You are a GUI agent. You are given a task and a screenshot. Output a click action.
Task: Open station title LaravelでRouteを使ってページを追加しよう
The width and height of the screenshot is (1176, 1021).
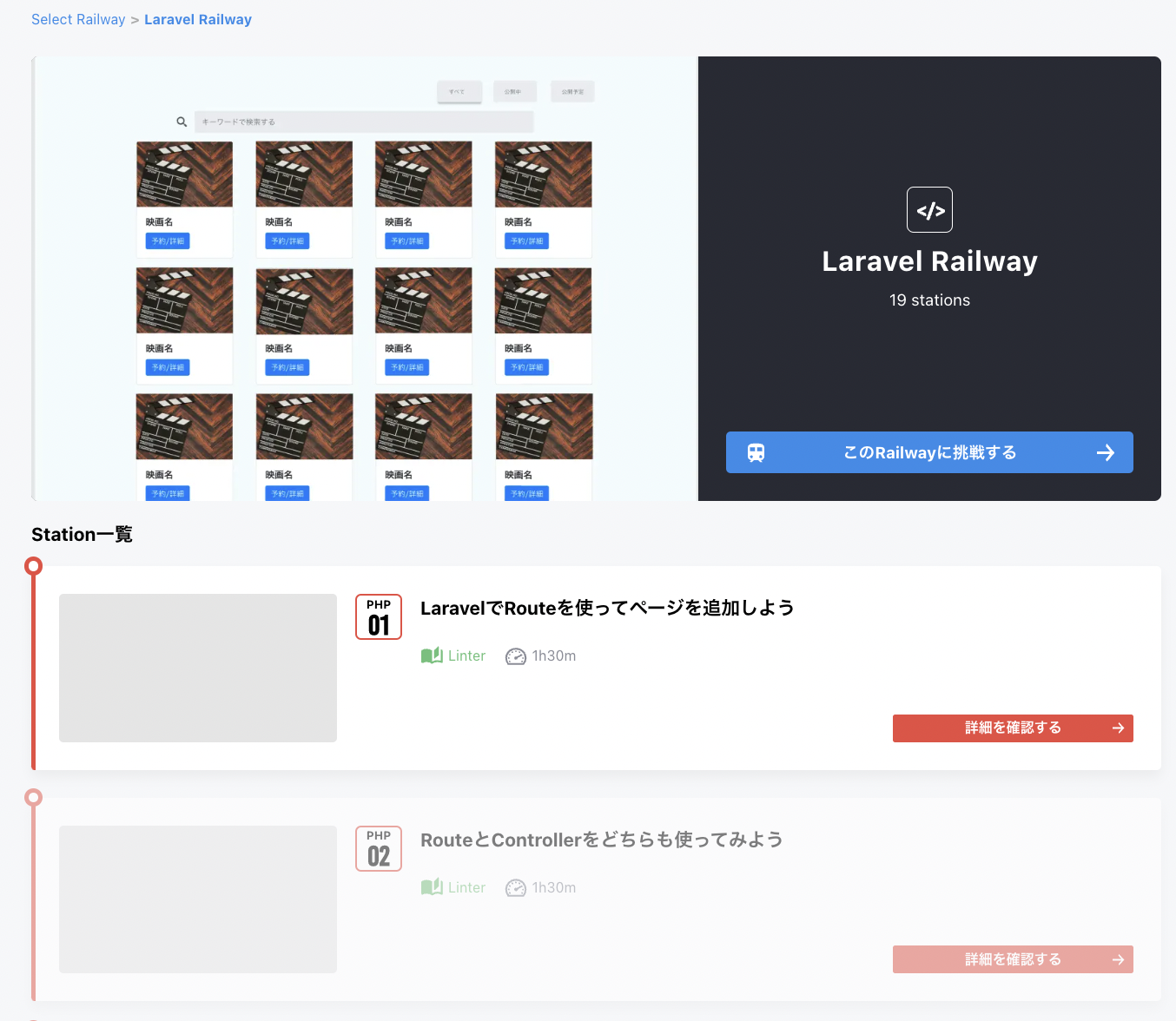tap(607, 608)
